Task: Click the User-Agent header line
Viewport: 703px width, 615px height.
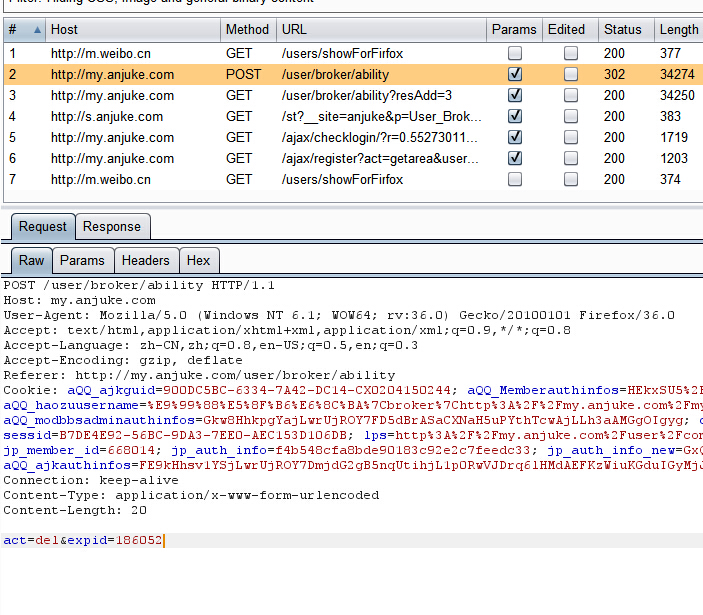Action: [x=339, y=315]
